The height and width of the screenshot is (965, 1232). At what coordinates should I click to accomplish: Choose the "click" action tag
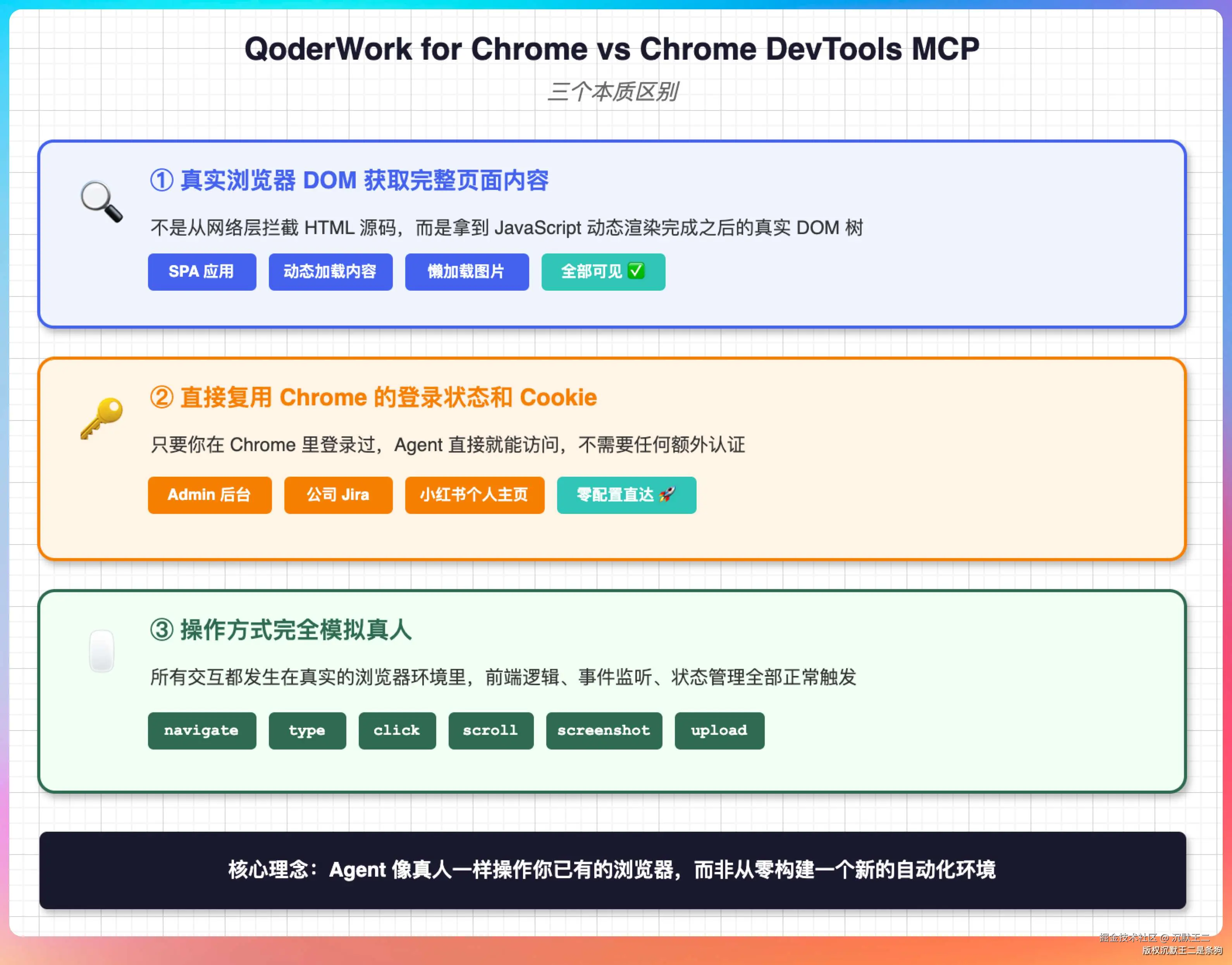(x=397, y=731)
